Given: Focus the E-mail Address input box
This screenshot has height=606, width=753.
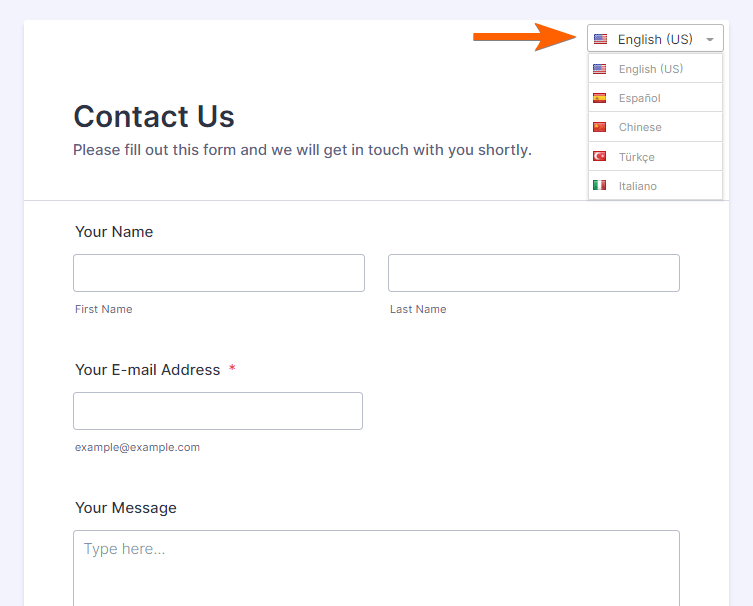Looking at the screenshot, I should click(x=218, y=411).
